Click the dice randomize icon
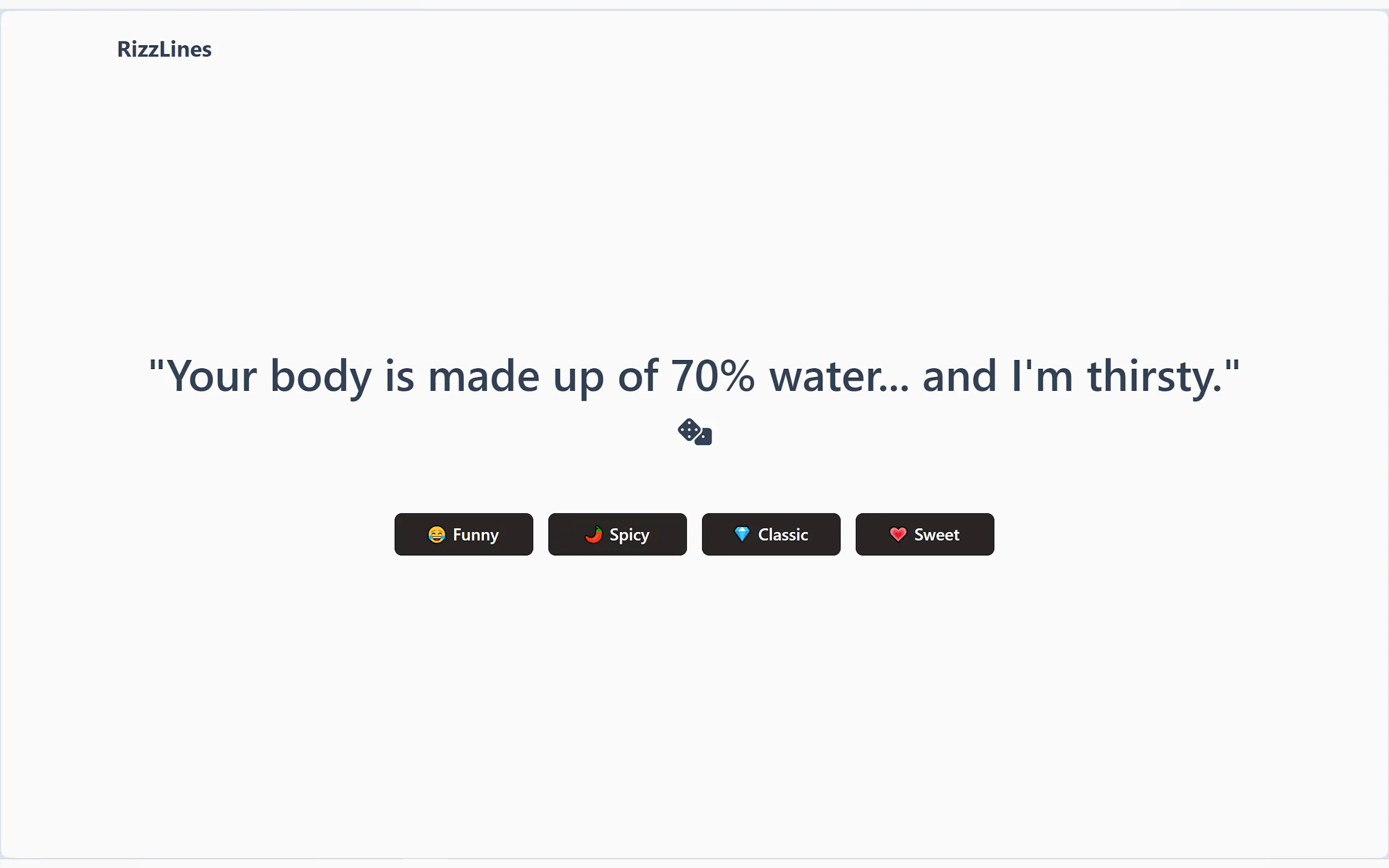This screenshot has width=1389, height=868. click(694, 432)
